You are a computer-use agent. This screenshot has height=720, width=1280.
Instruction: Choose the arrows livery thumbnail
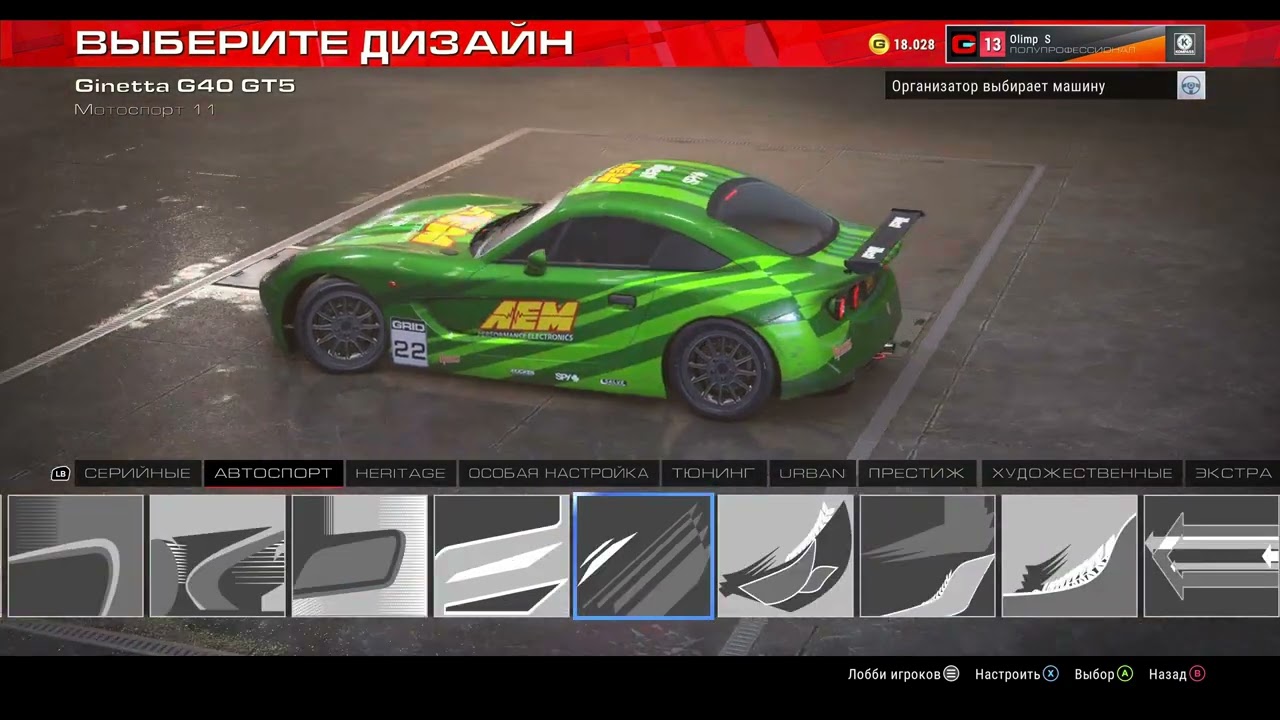tap(1212, 556)
